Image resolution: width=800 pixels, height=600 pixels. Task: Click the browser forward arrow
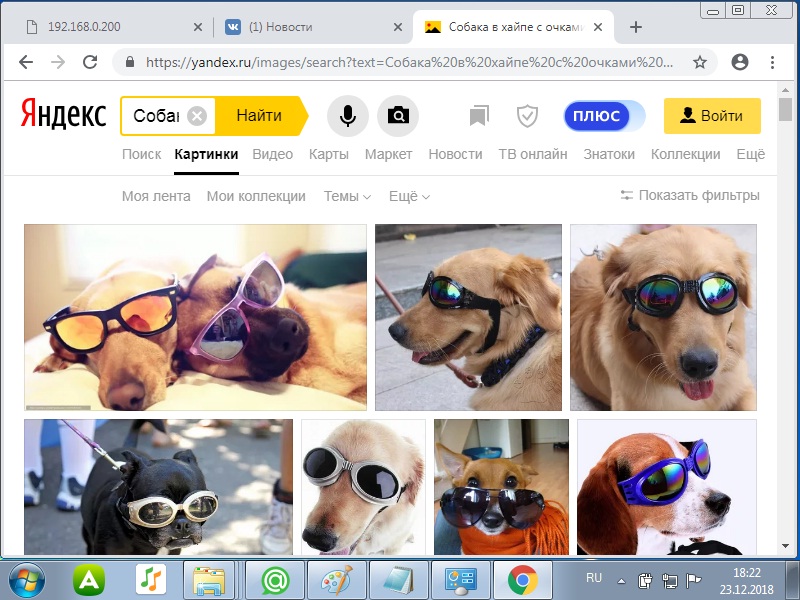pyautogui.click(x=58, y=62)
